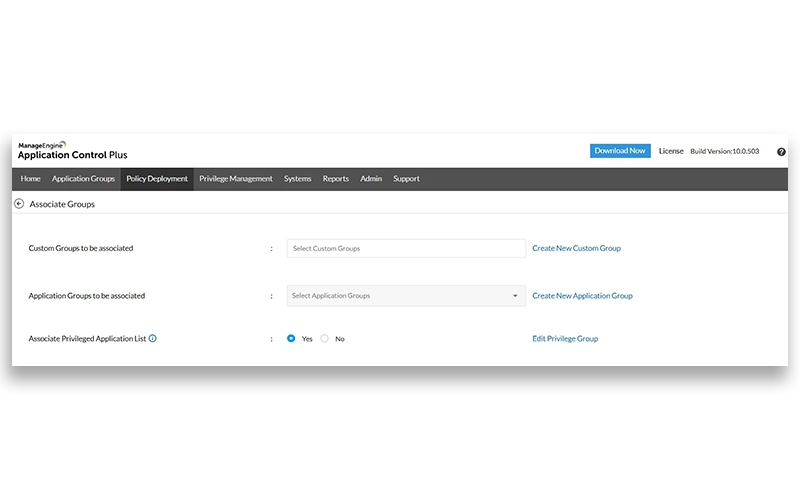
Task: Open the Reports tab
Action: (336, 179)
